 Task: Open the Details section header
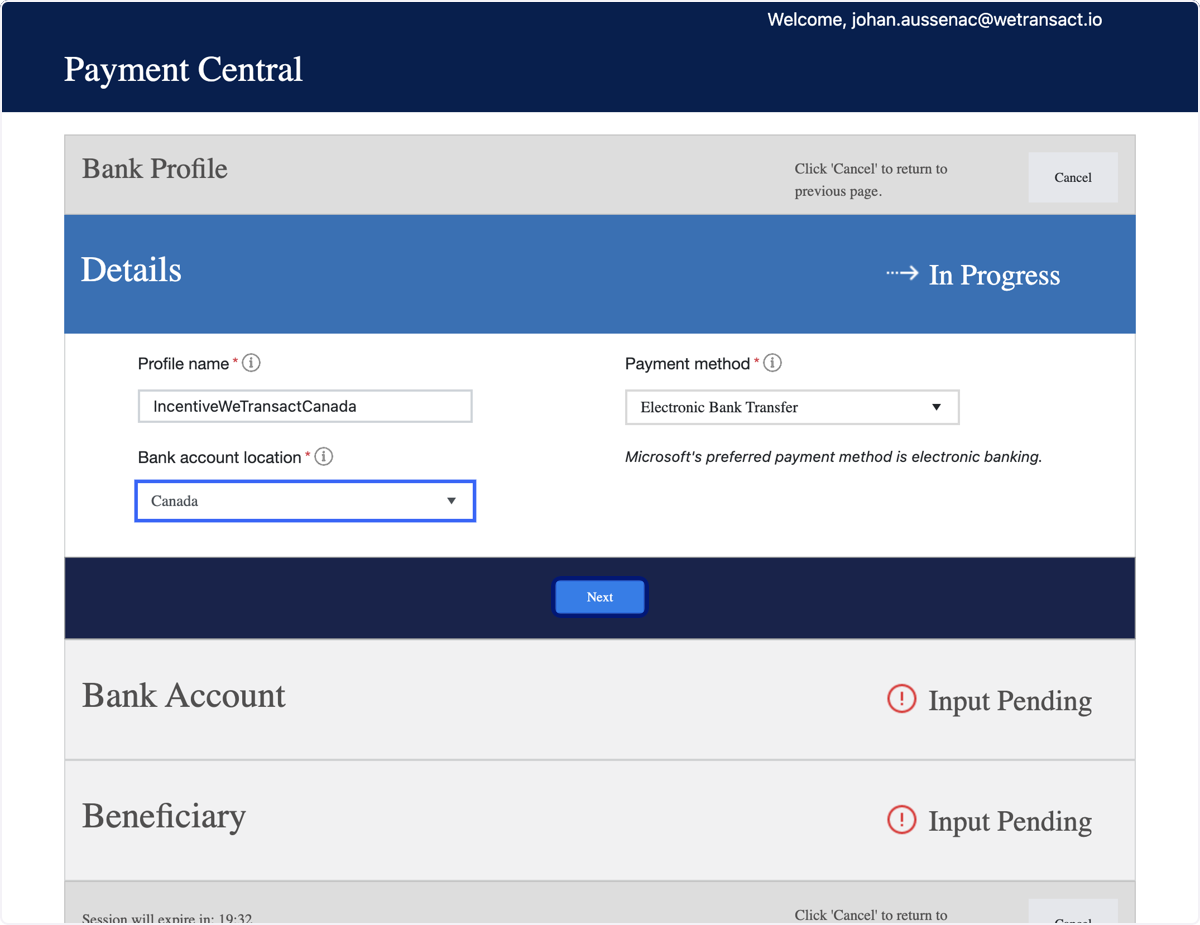tap(600, 274)
